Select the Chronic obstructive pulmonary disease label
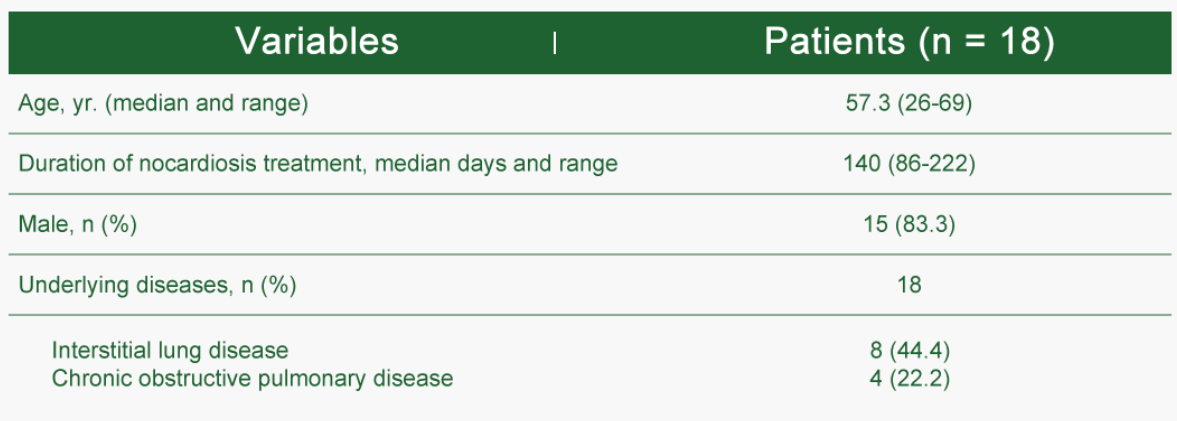1177x421 pixels. pyautogui.click(x=252, y=379)
